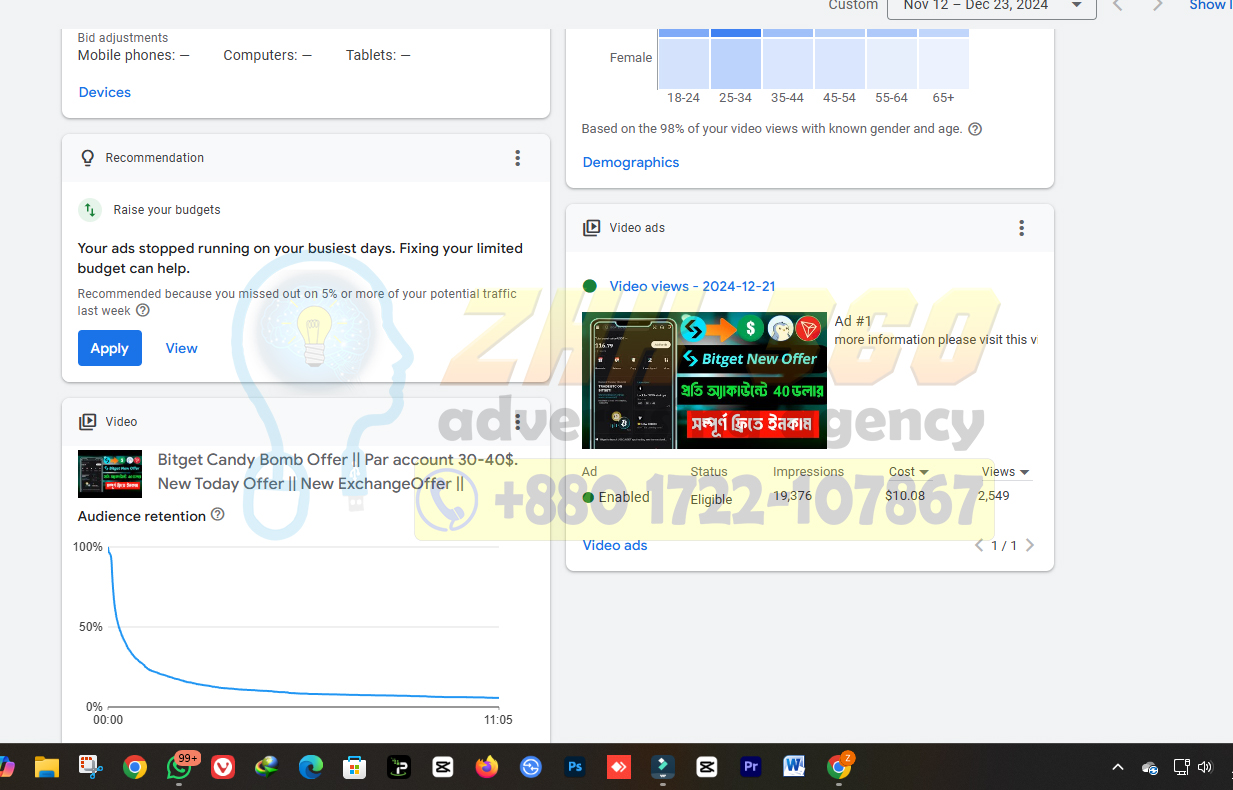The width and height of the screenshot is (1233, 790).
Task: Click the views value '2,549'
Action: pos(994,496)
